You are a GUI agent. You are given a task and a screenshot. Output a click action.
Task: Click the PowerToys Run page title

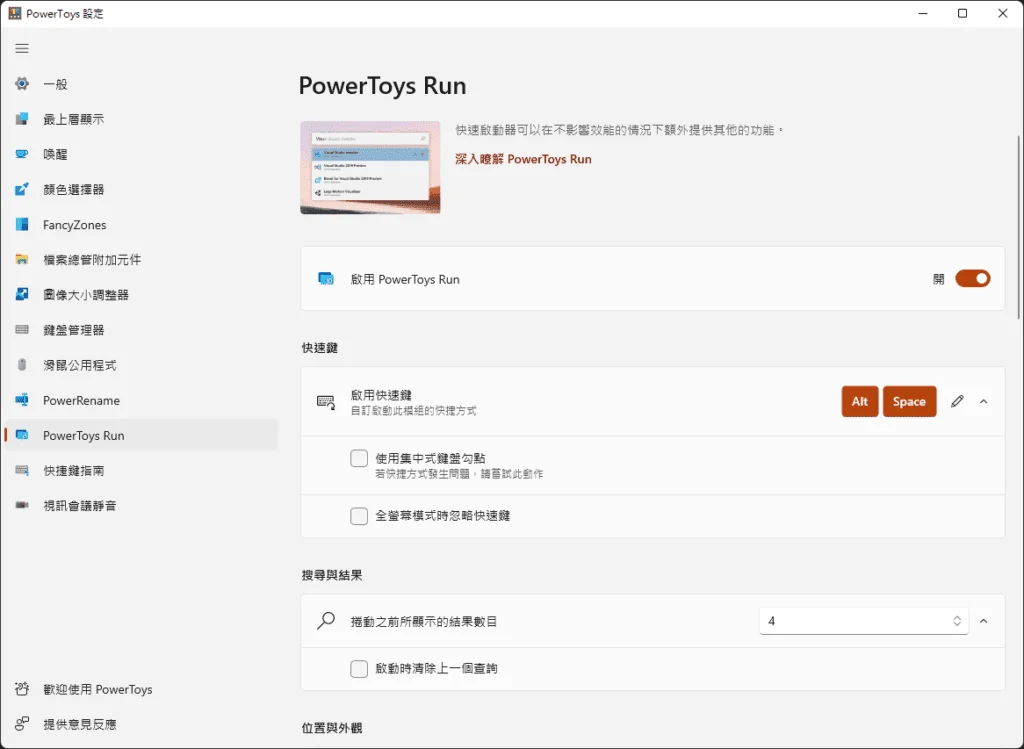[x=383, y=86]
